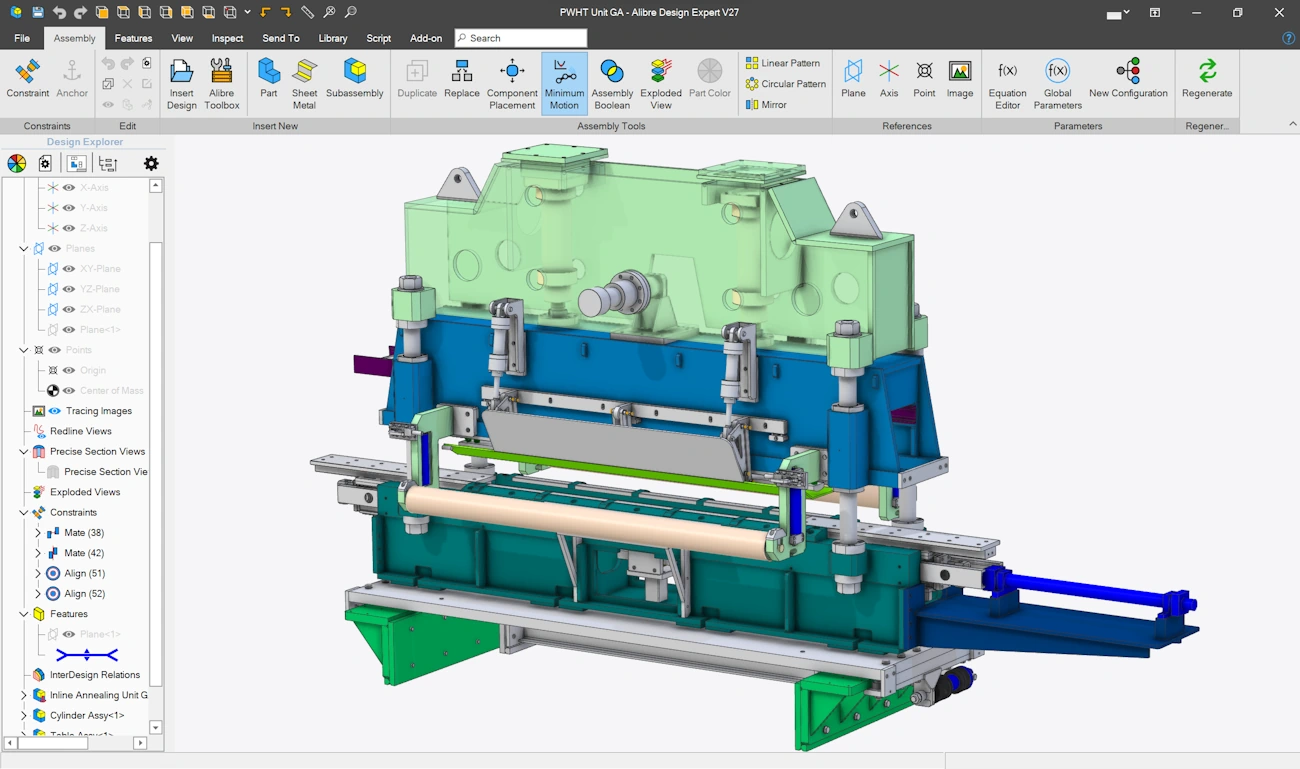Switch to the Features tab

click(x=133, y=38)
